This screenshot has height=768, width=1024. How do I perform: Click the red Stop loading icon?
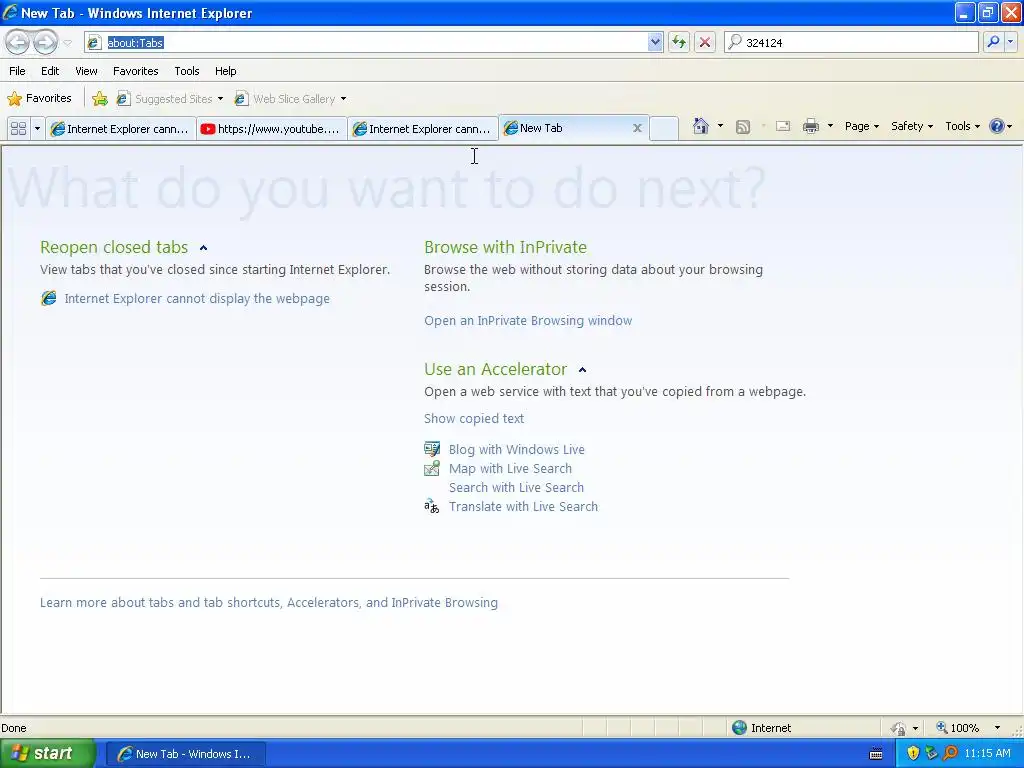[705, 42]
